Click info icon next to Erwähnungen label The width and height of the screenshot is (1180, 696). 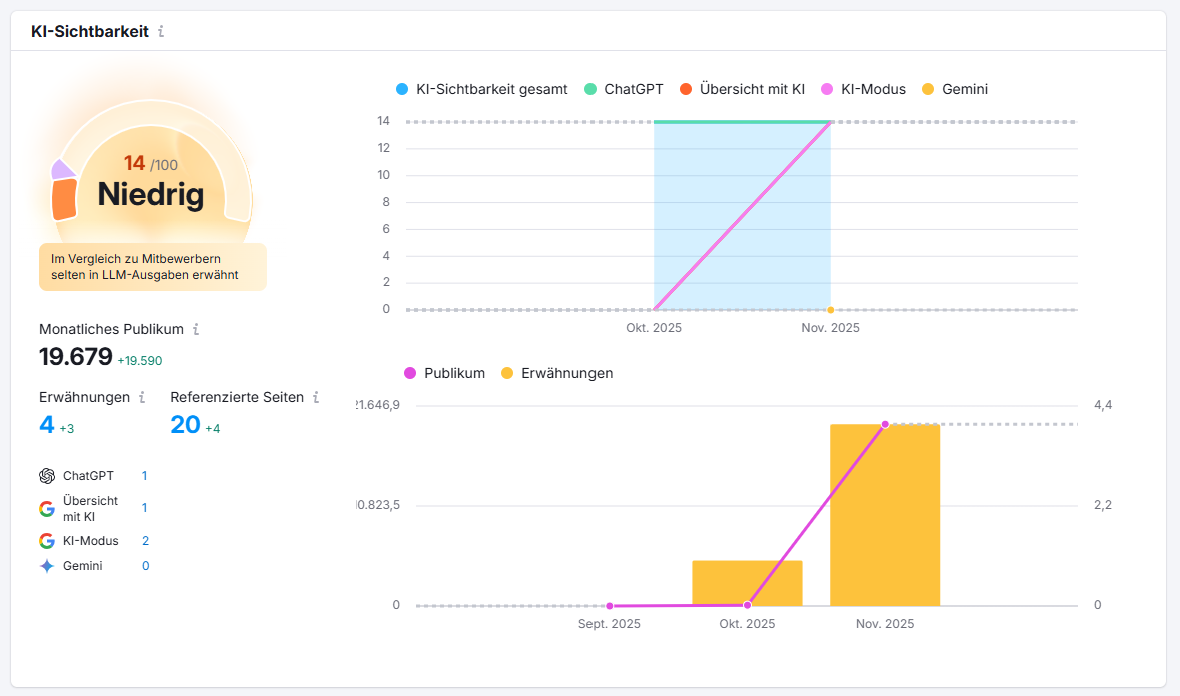click(x=142, y=397)
